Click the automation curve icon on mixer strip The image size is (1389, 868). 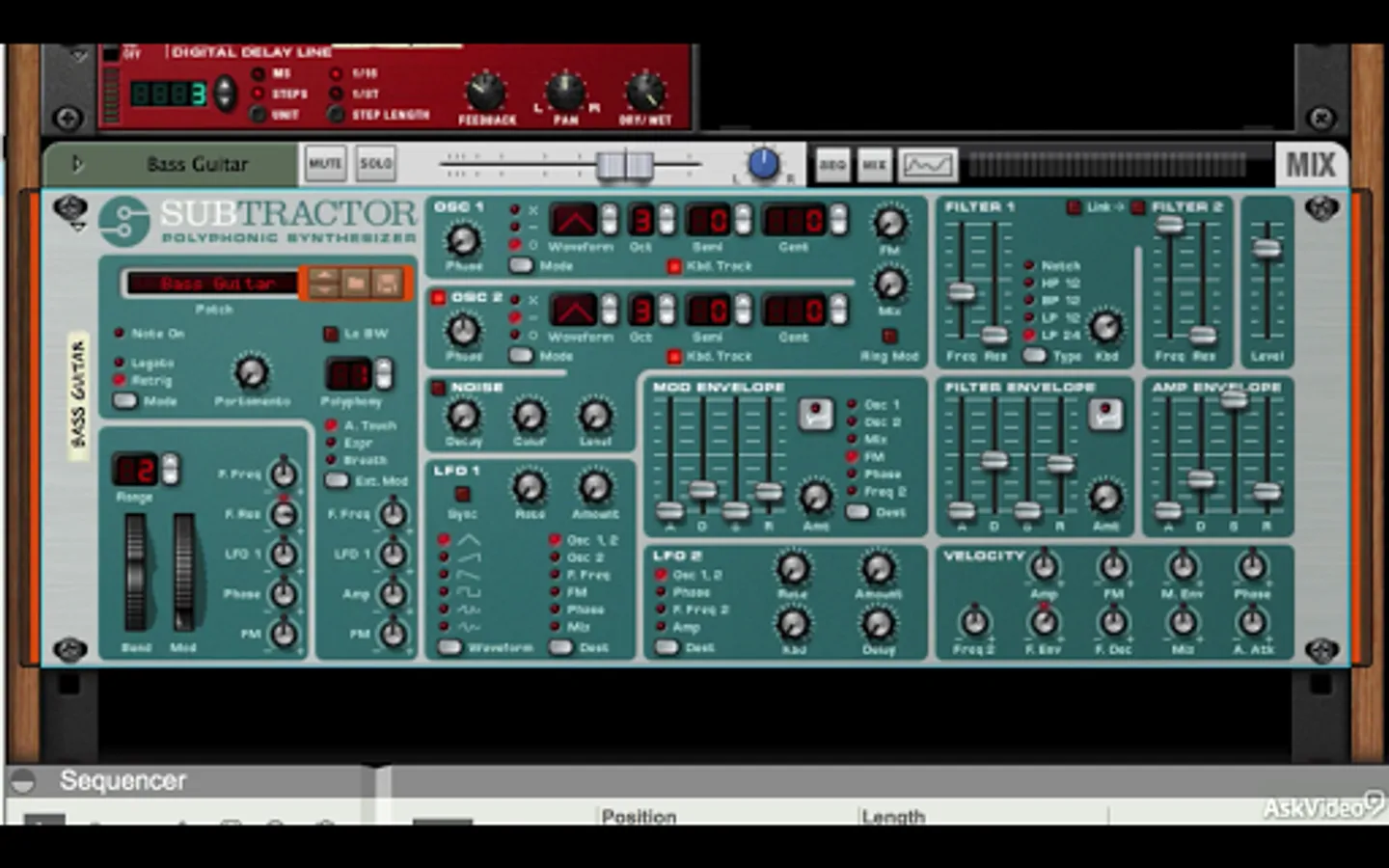coord(927,165)
